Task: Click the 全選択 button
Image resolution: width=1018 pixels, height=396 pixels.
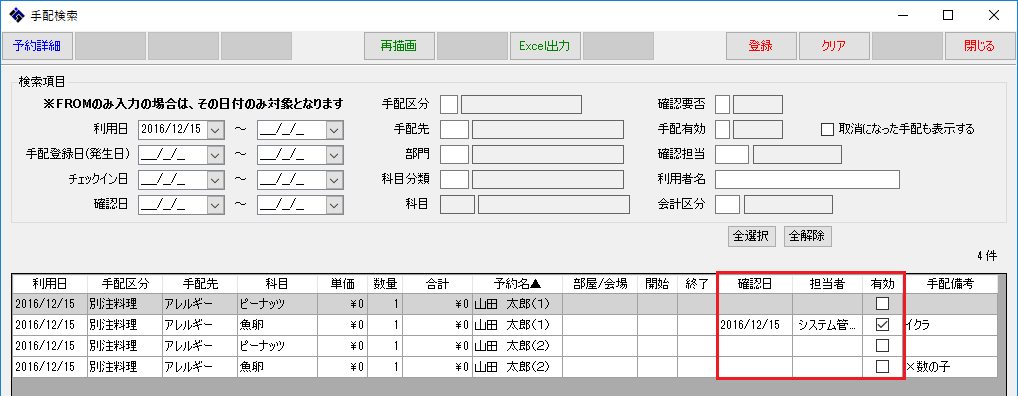Action: pyautogui.click(x=751, y=236)
